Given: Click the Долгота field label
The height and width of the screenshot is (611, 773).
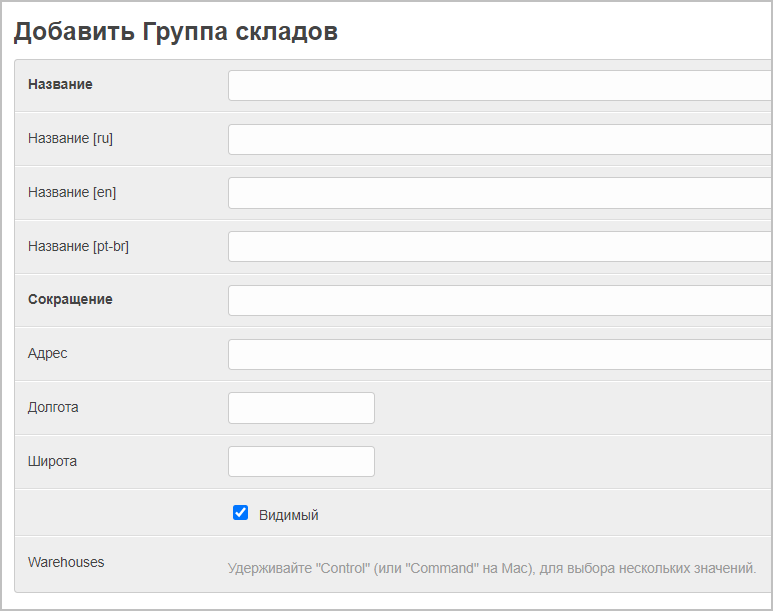Looking at the screenshot, I should click(53, 408).
